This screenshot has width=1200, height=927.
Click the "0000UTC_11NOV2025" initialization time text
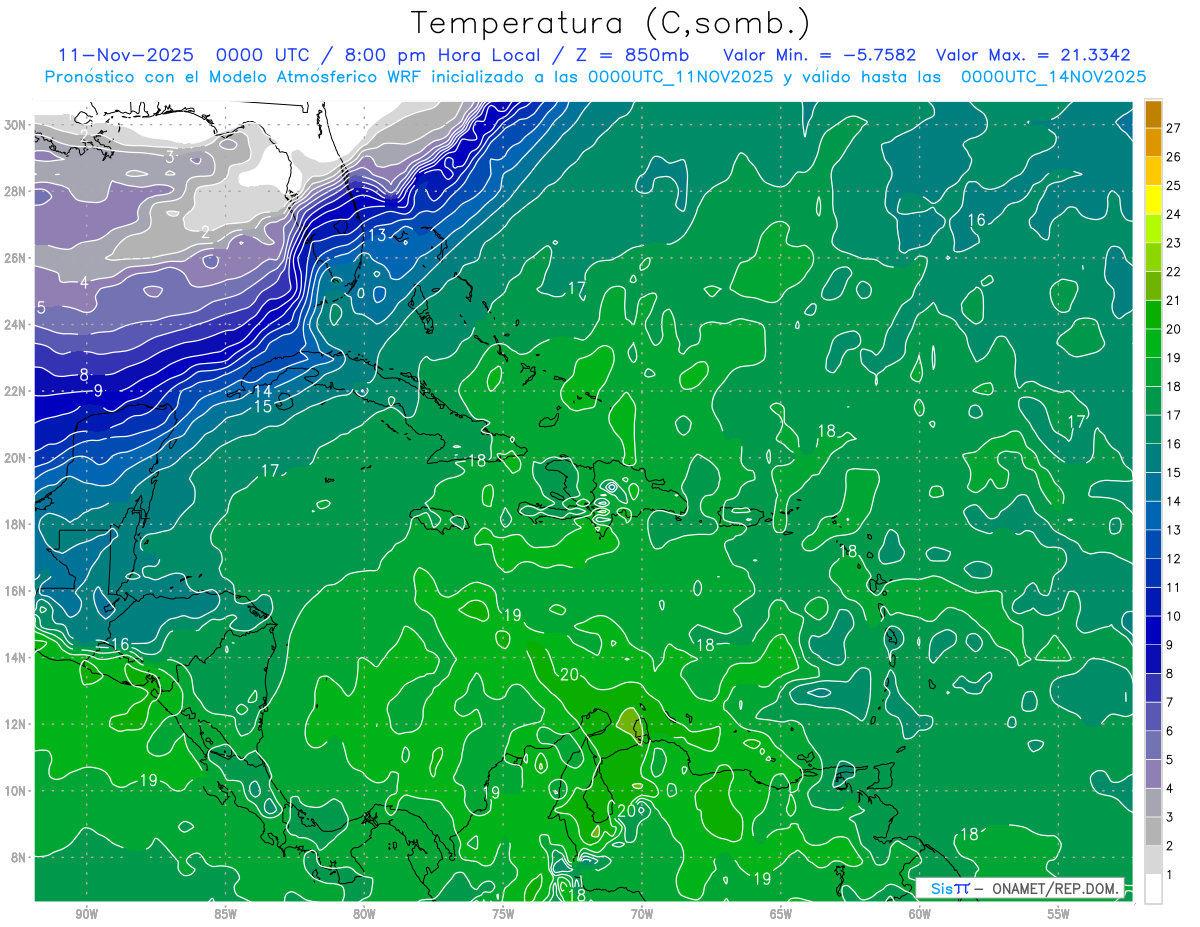tap(680, 77)
